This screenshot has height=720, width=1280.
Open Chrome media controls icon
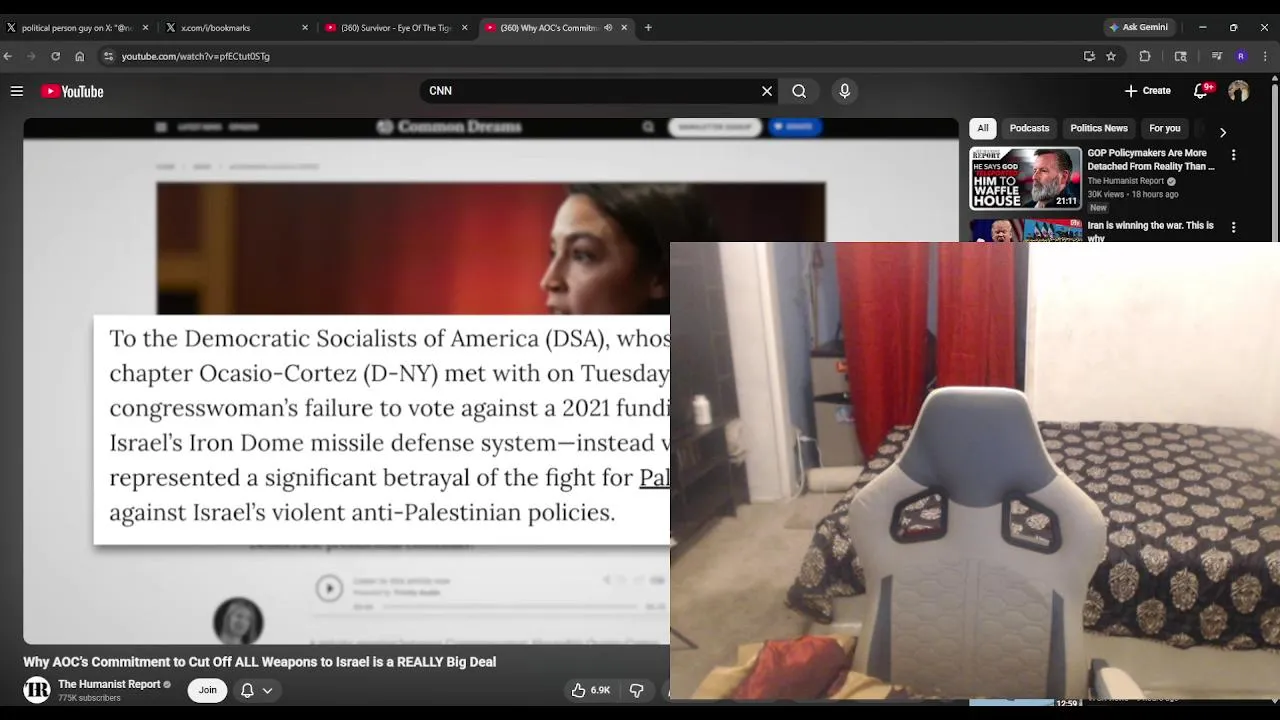(x=1217, y=56)
